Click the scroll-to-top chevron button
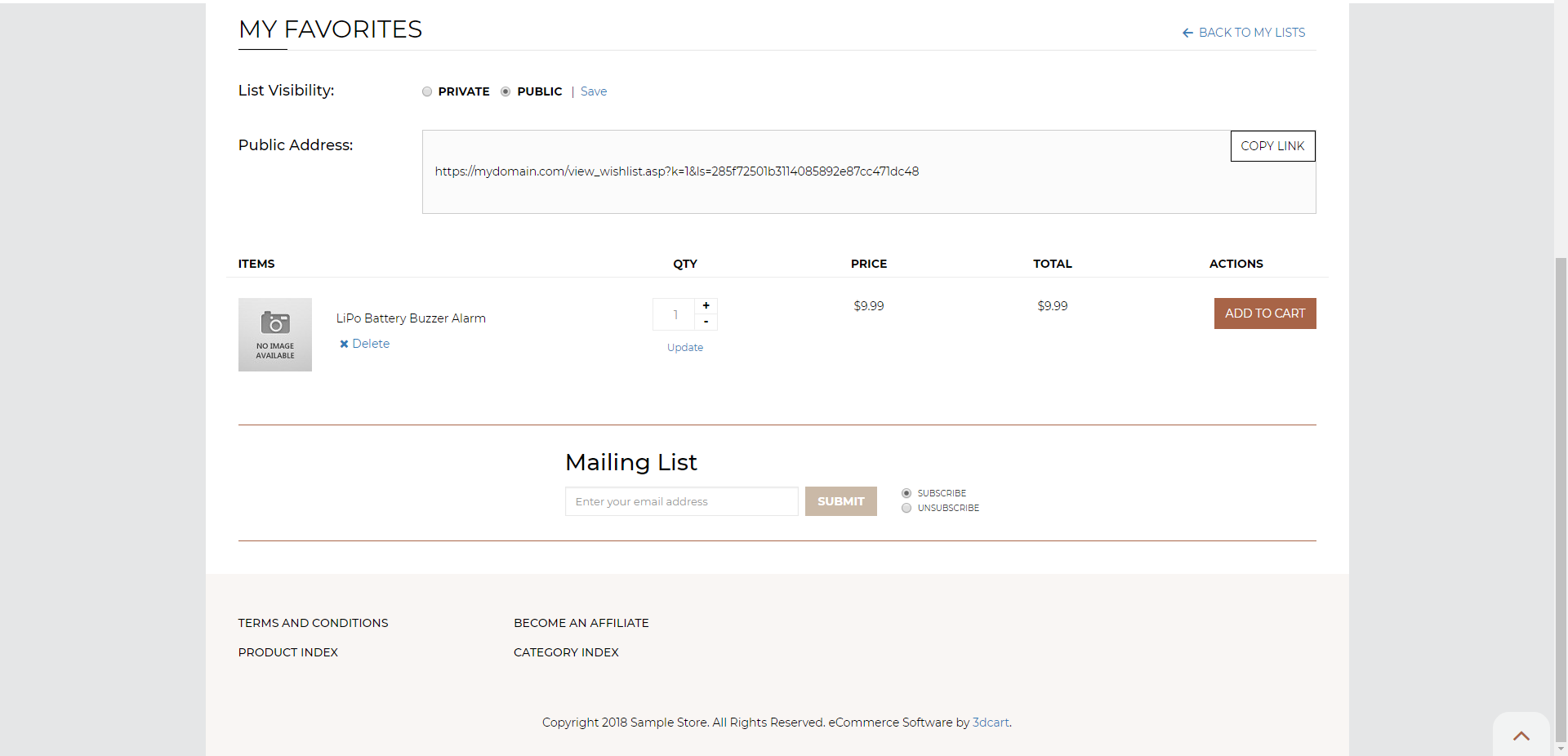 pos(1521,735)
